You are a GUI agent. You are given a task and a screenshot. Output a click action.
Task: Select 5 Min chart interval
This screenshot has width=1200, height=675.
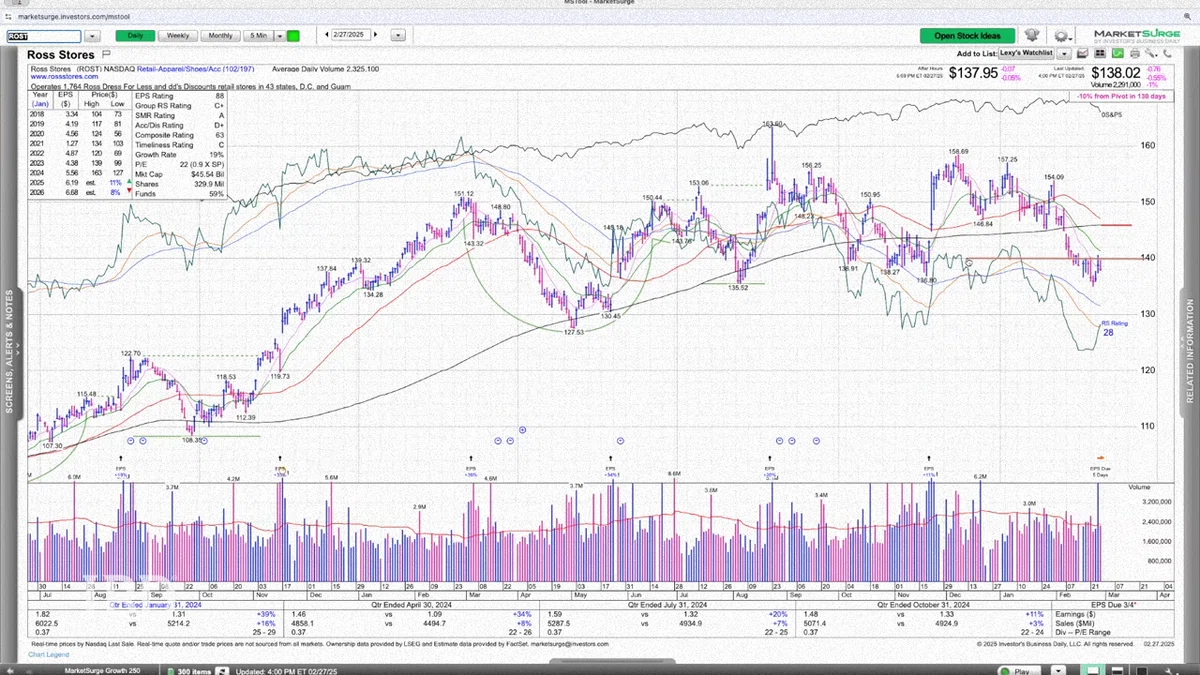[x=258, y=36]
